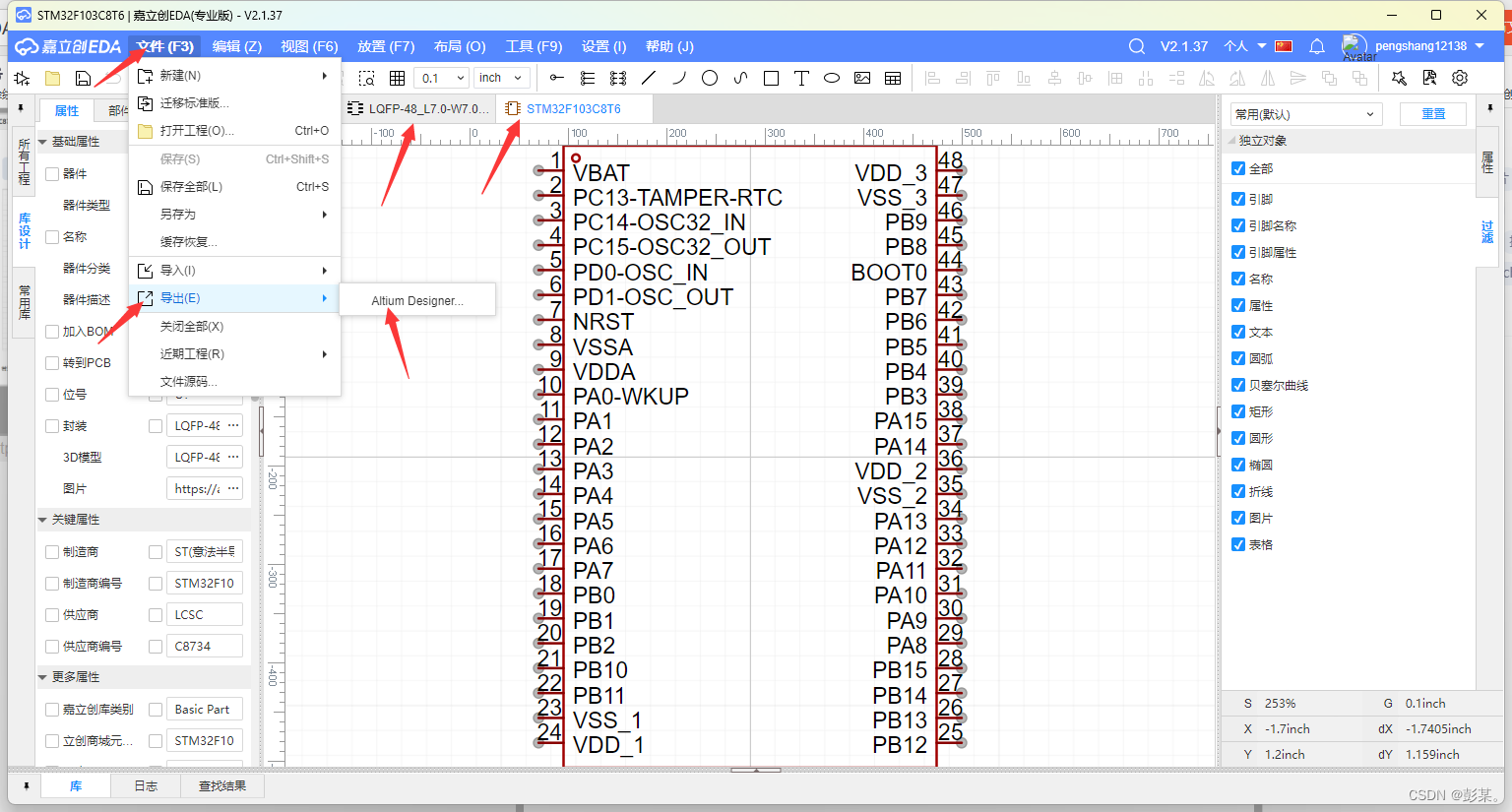Uncheck the 引脚 filter checkbox
The image size is (1512, 812).
click(1238, 199)
